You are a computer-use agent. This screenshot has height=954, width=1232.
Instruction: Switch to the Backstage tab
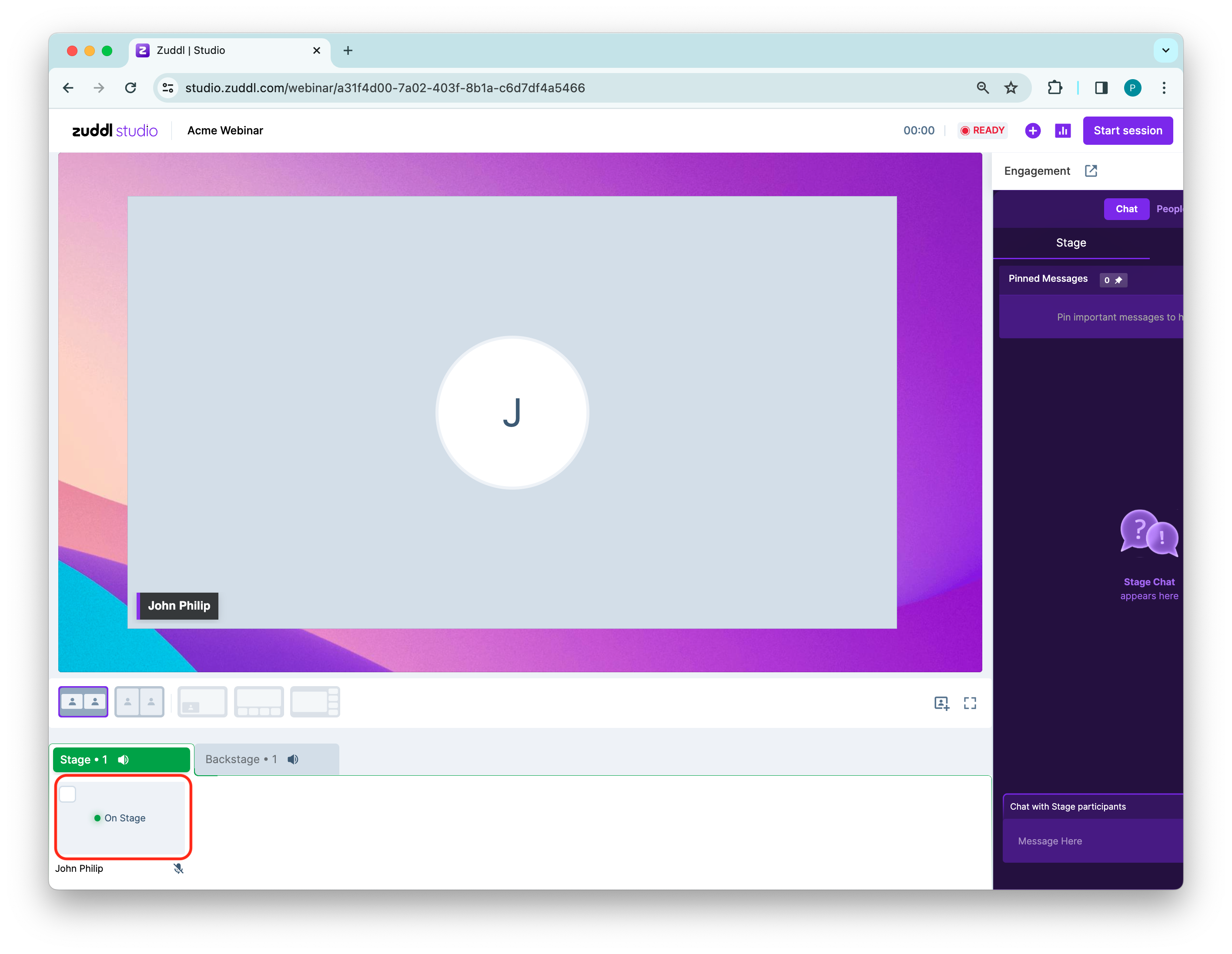[241, 760]
